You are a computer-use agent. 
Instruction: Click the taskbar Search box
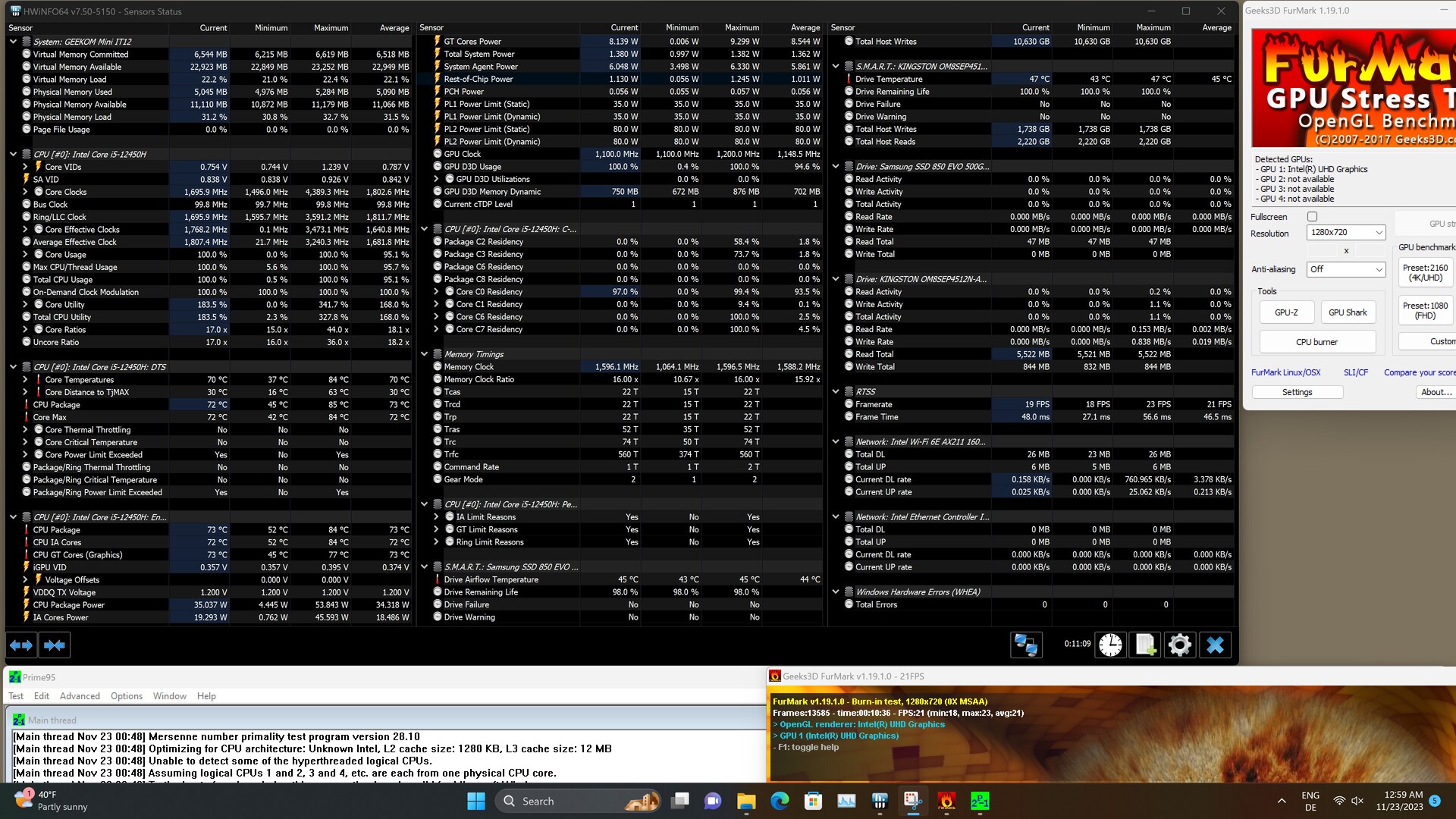tap(578, 801)
